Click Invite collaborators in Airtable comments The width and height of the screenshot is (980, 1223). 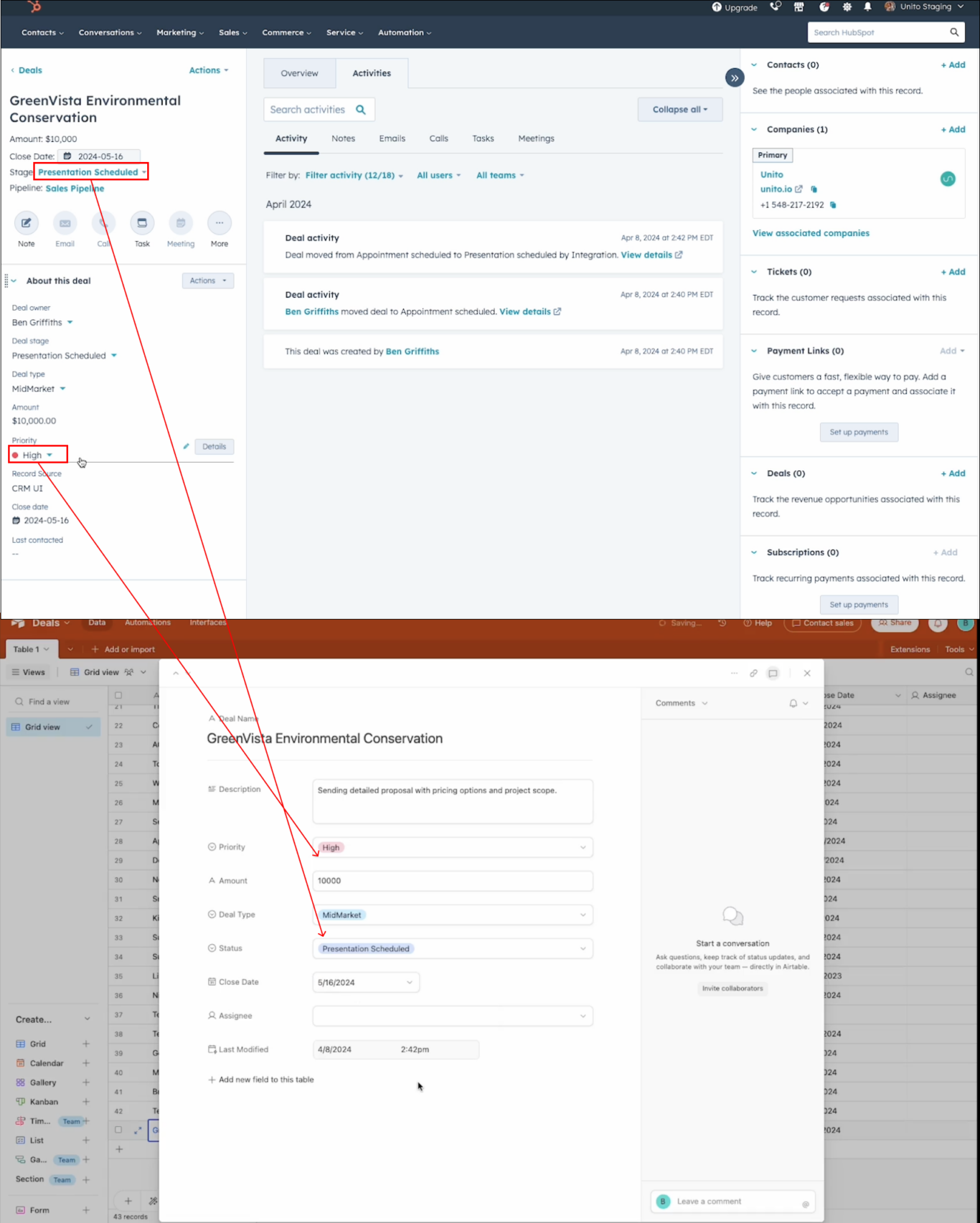pyautogui.click(x=732, y=988)
